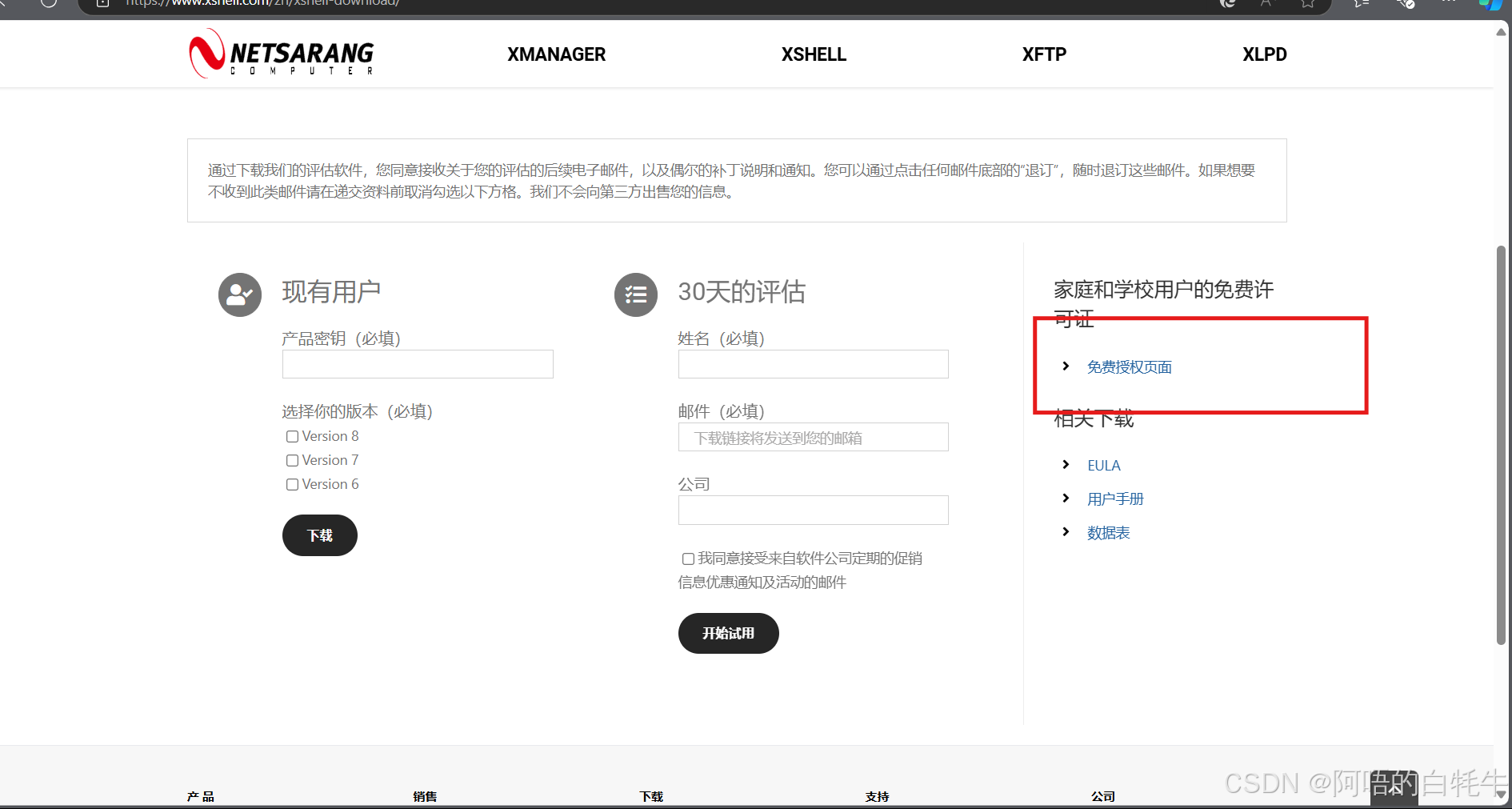This screenshot has height=809, width=1512.
Task: Click chevron beside 免费授权页面
Action: (1066, 366)
